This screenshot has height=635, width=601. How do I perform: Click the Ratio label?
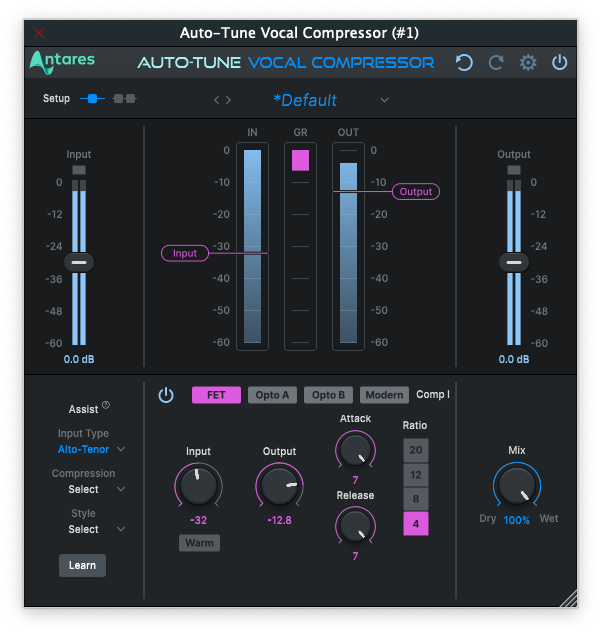pos(415,425)
